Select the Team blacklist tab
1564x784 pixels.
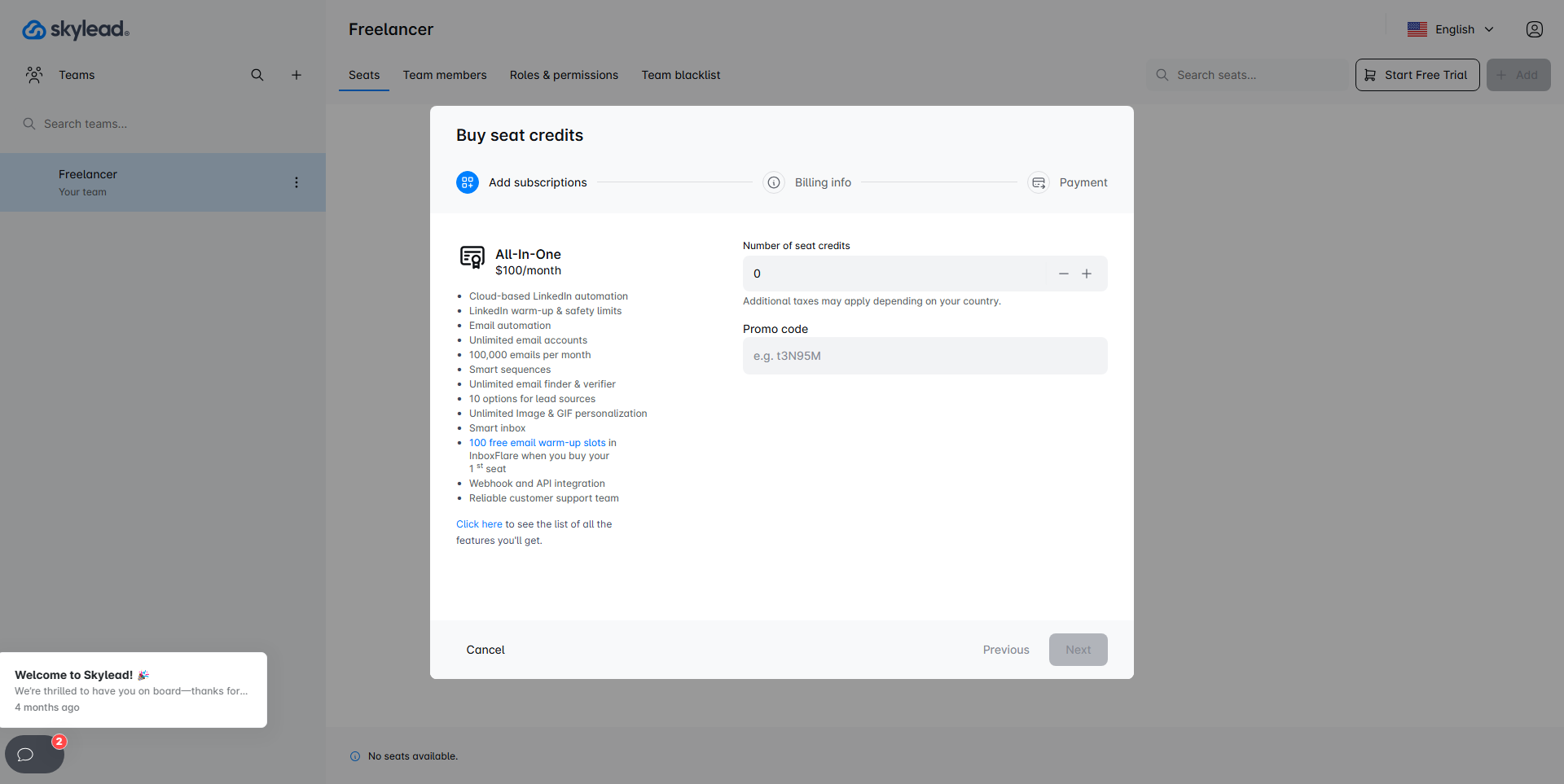click(680, 75)
